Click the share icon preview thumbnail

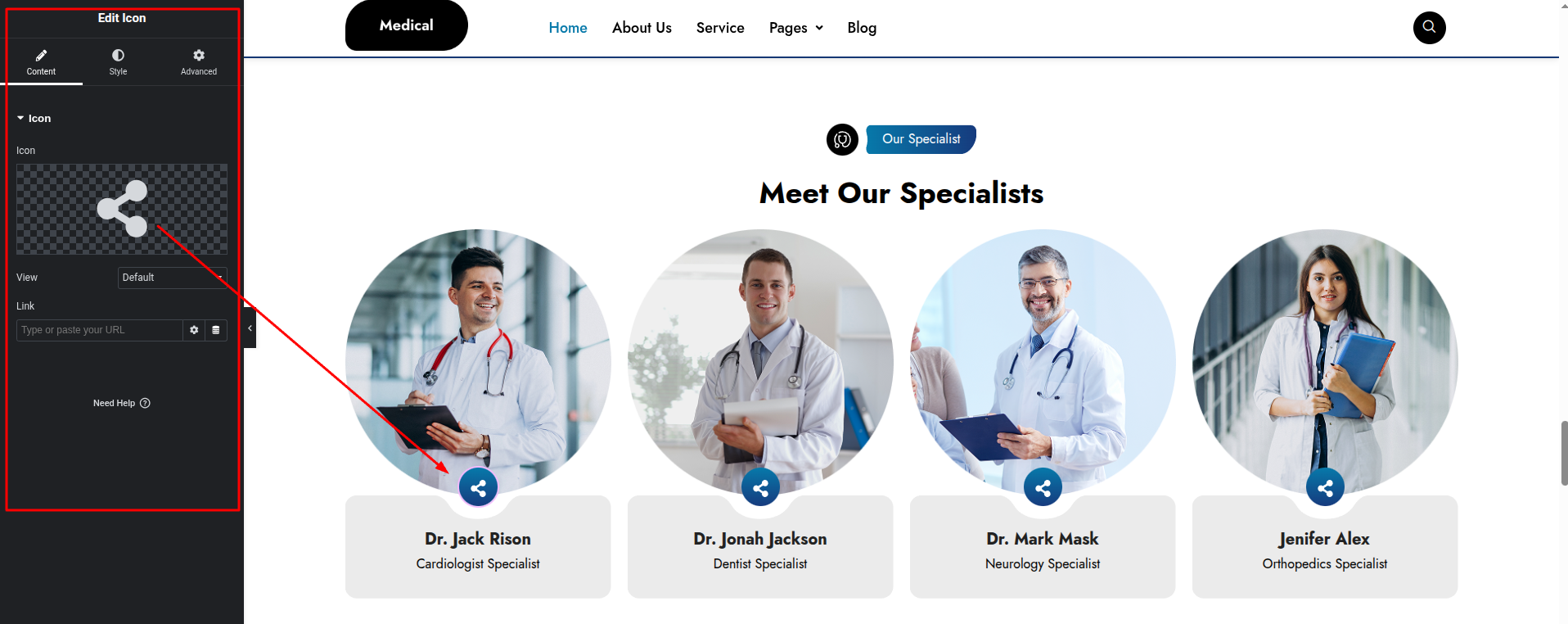click(x=122, y=209)
